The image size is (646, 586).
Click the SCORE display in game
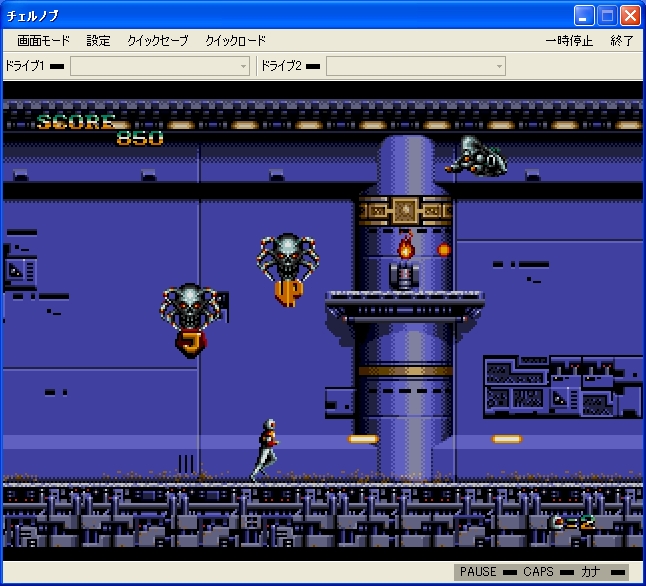78,122
